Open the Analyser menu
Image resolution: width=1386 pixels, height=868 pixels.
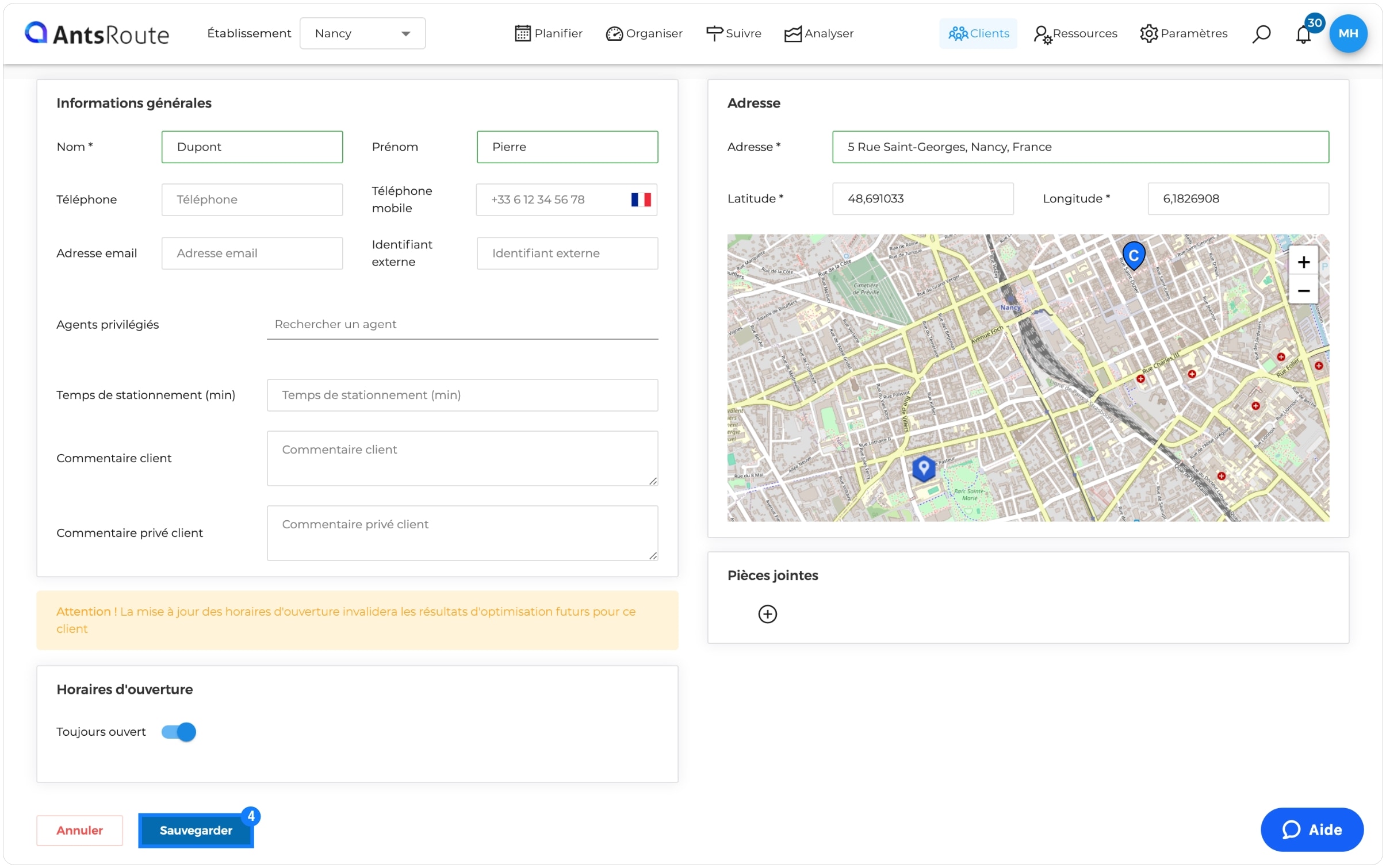(x=818, y=33)
